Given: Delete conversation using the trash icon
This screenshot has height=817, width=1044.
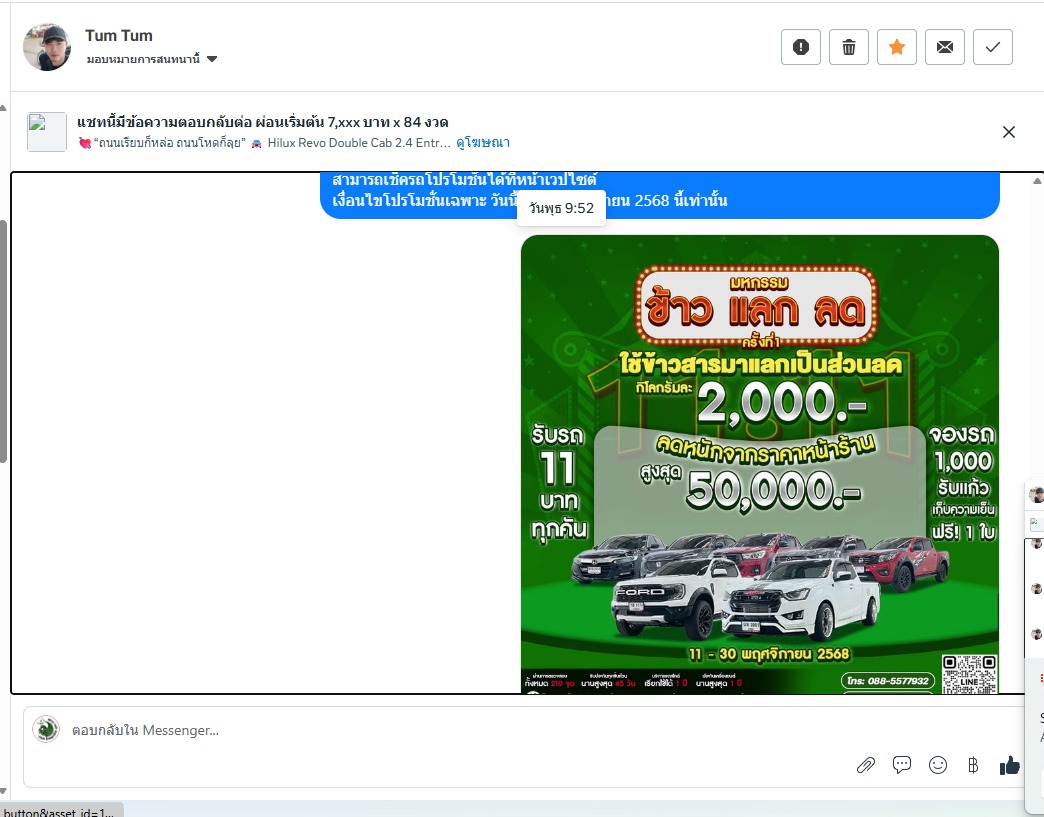Looking at the screenshot, I should 848,47.
